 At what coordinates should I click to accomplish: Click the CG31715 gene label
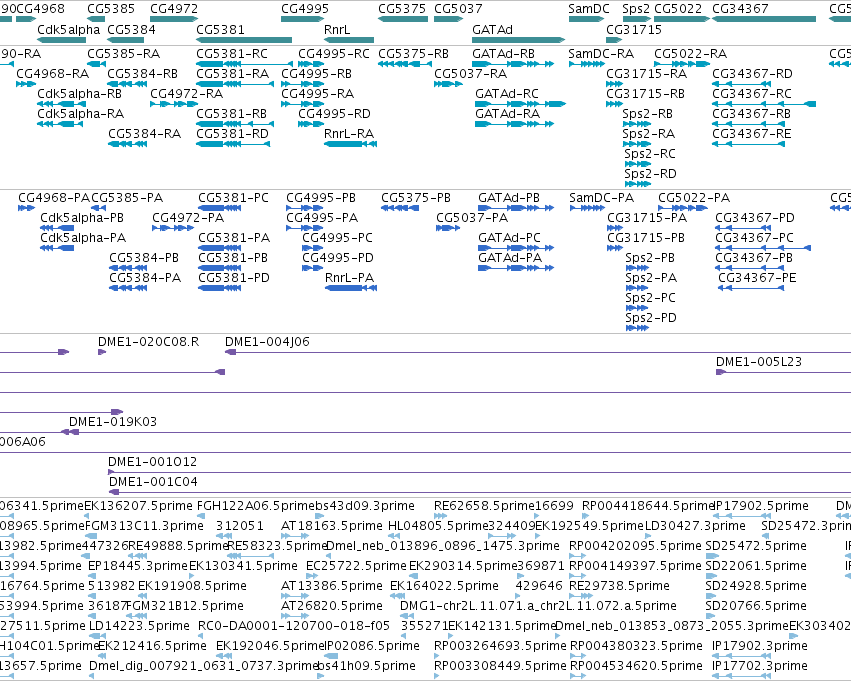pos(634,29)
